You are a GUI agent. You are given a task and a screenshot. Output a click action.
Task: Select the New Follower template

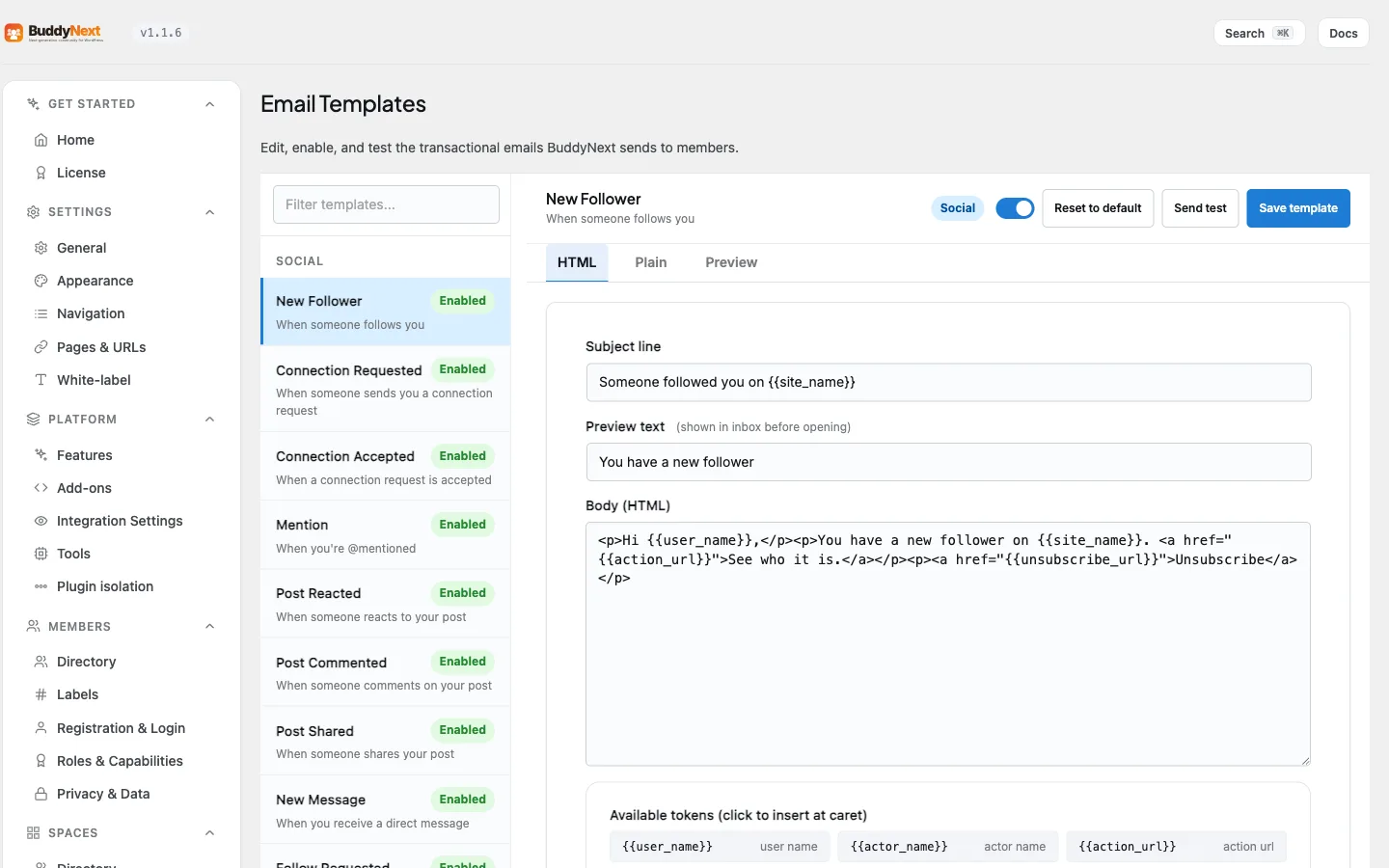coord(386,312)
